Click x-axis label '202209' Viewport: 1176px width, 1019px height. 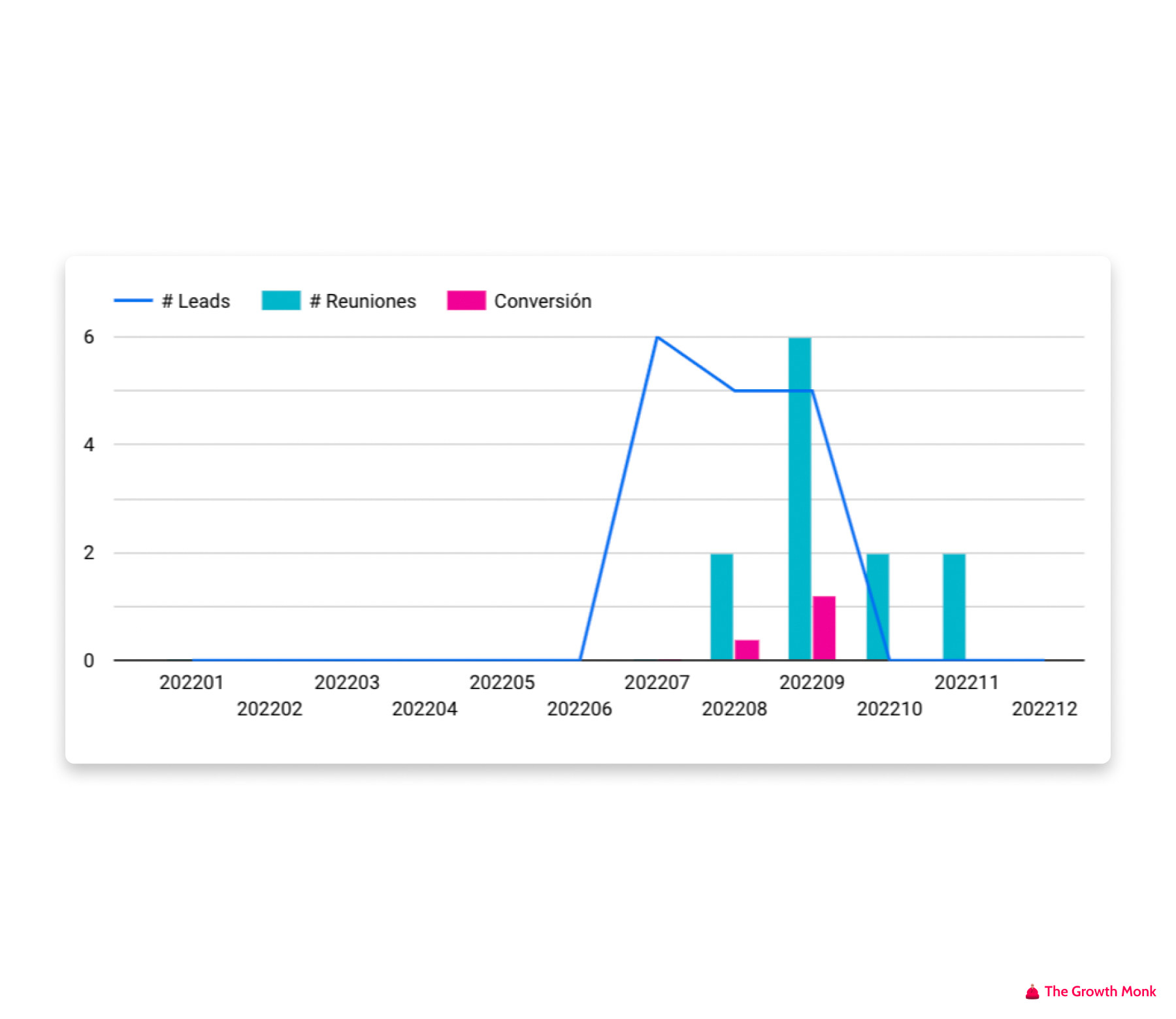pos(812,683)
